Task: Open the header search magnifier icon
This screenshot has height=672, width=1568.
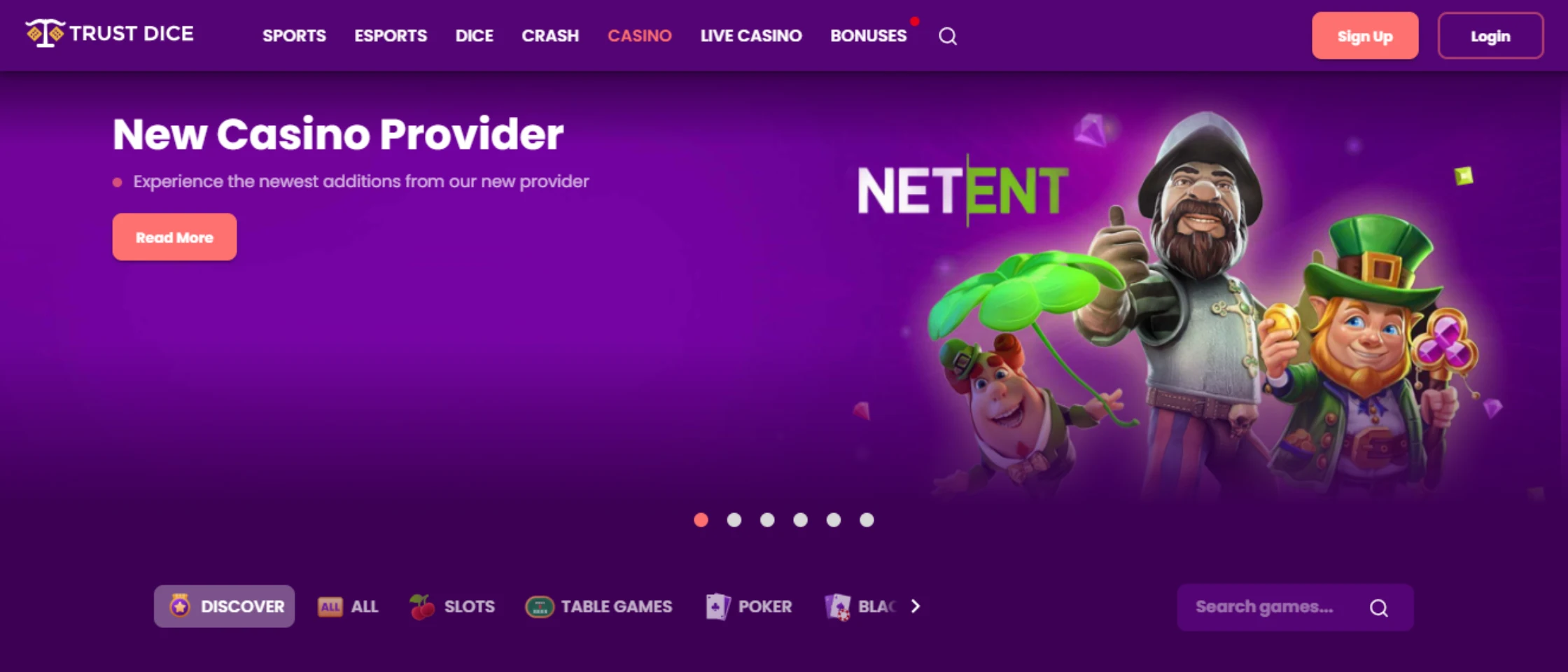Action: point(948,36)
